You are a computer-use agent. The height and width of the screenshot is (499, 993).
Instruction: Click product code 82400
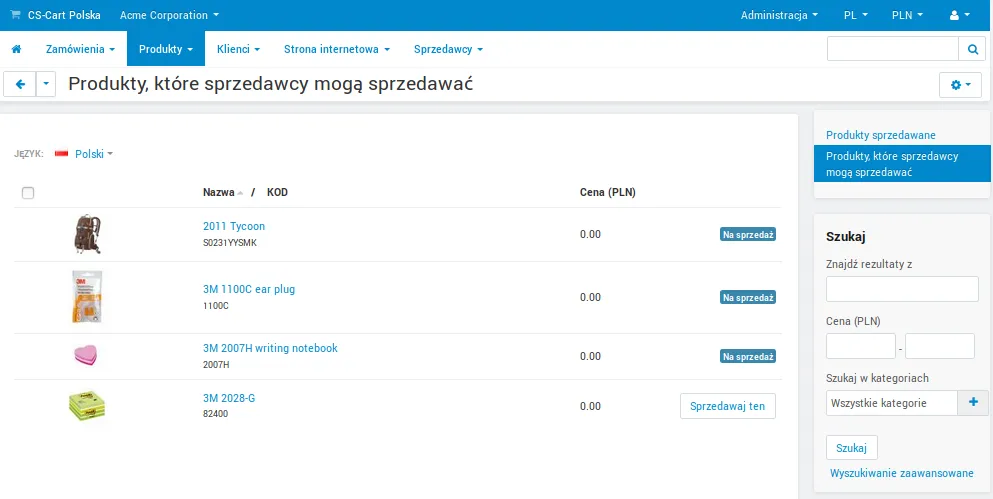(x=215, y=414)
